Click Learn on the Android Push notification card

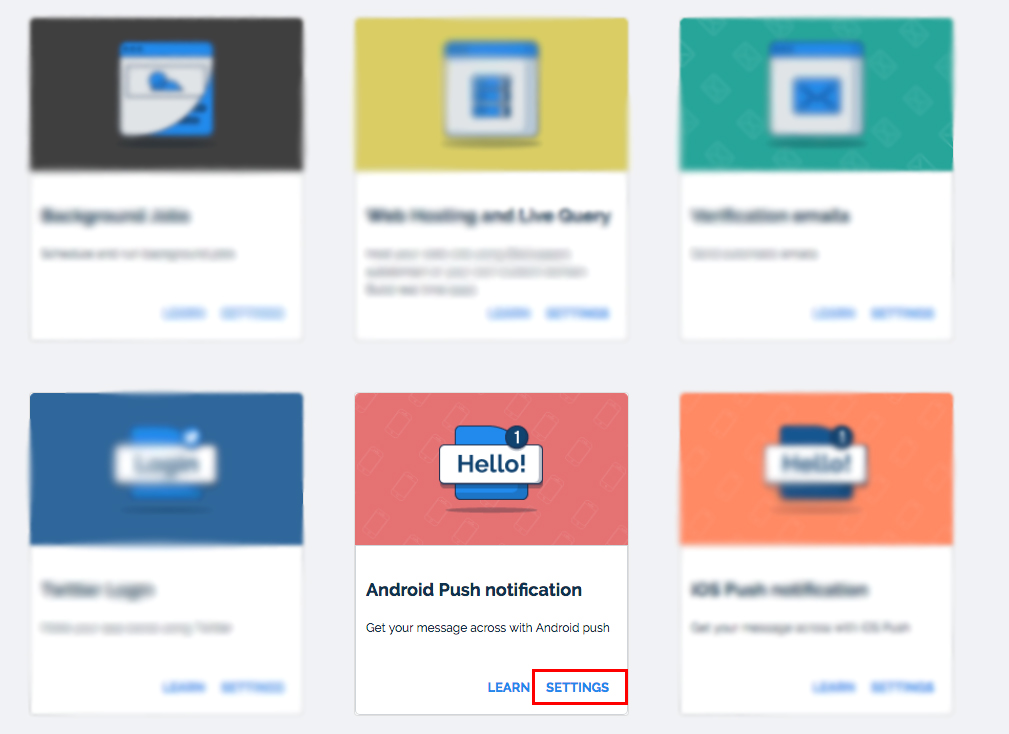tap(508, 687)
